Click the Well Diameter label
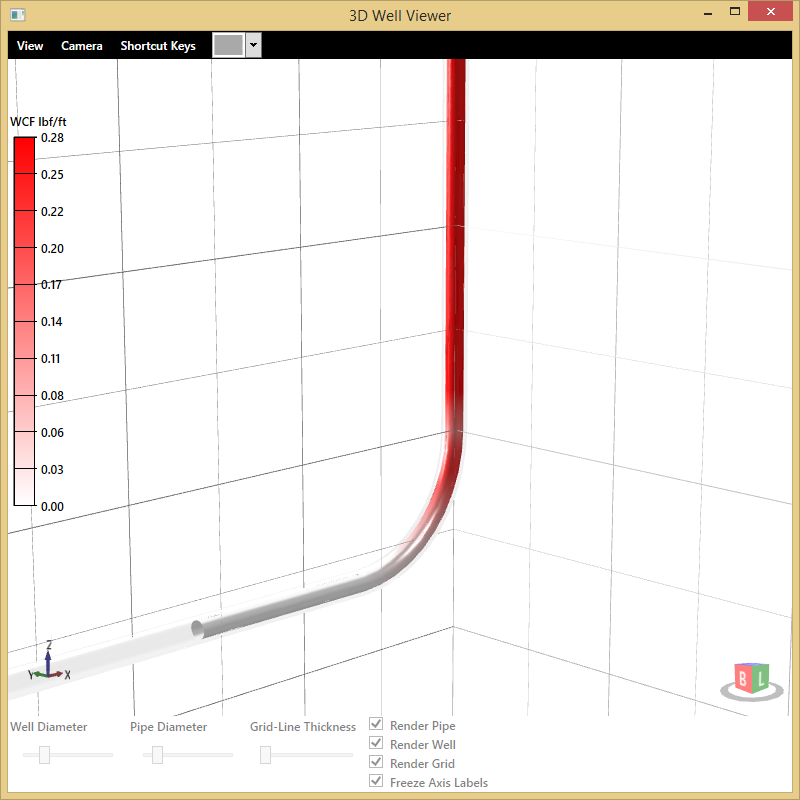This screenshot has height=800, width=800. pyautogui.click(x=48, y=727)
